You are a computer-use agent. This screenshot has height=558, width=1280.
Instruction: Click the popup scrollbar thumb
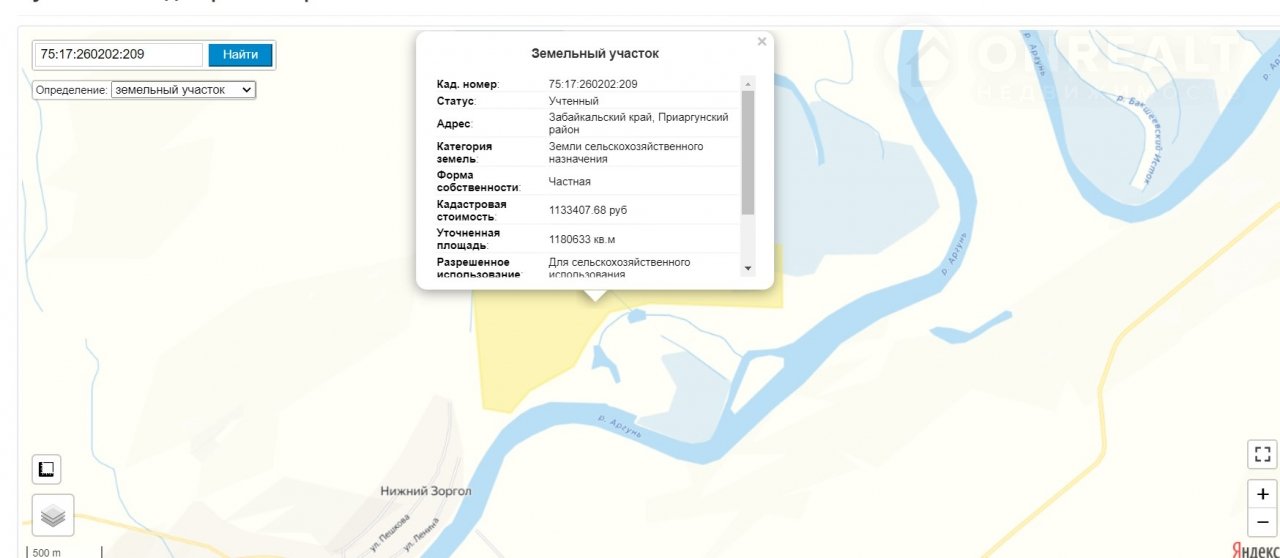pyautogui.click(x=748, y=150)
